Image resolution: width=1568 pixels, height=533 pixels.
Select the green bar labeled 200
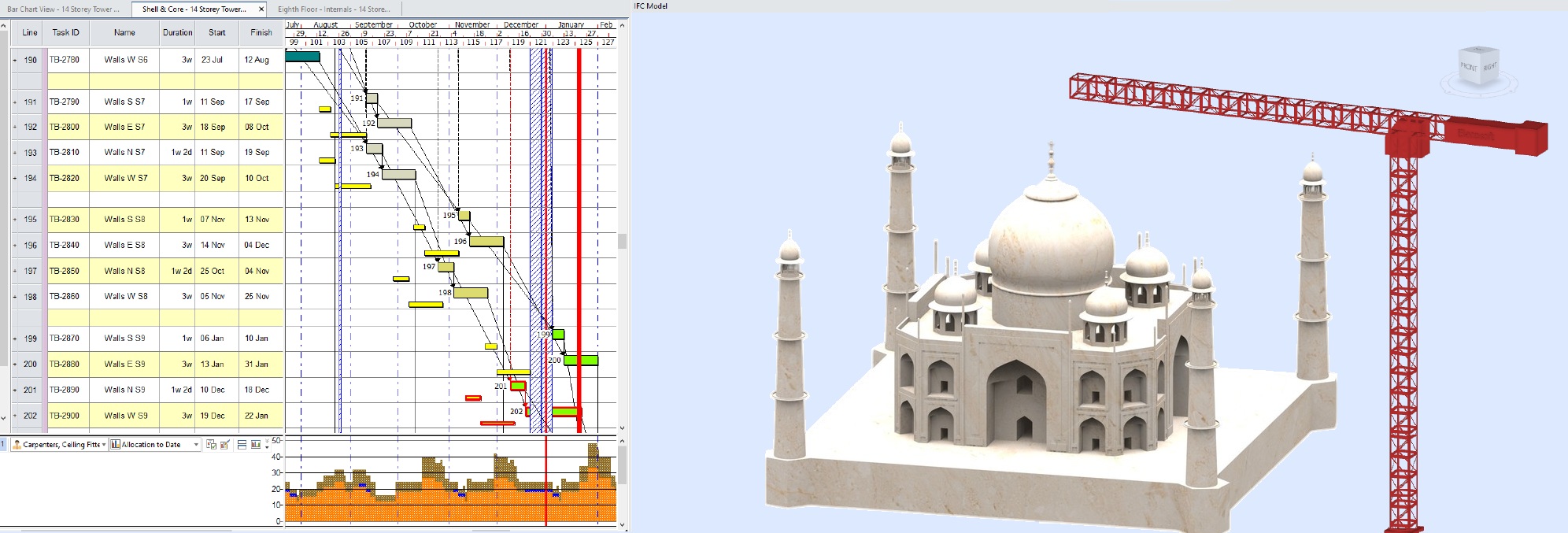click(x=581, y=360)
